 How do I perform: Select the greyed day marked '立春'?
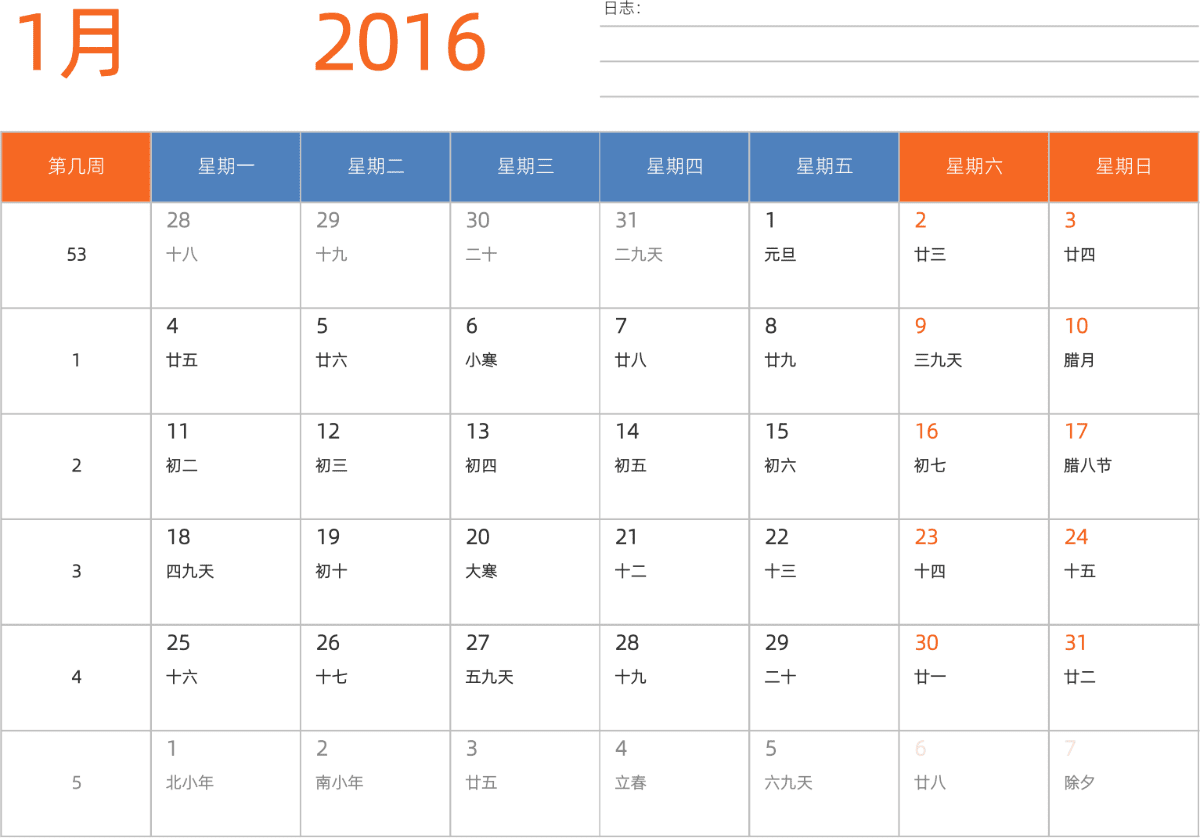pos(675,784)
